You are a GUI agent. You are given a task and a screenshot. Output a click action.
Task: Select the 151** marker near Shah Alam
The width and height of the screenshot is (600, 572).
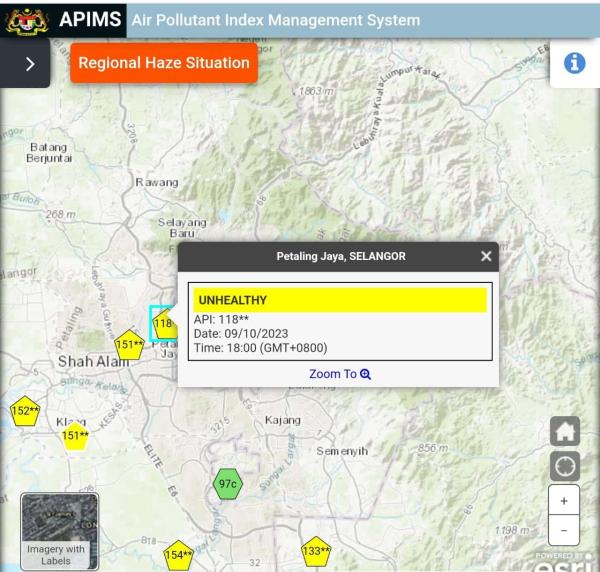pos(130,345)
